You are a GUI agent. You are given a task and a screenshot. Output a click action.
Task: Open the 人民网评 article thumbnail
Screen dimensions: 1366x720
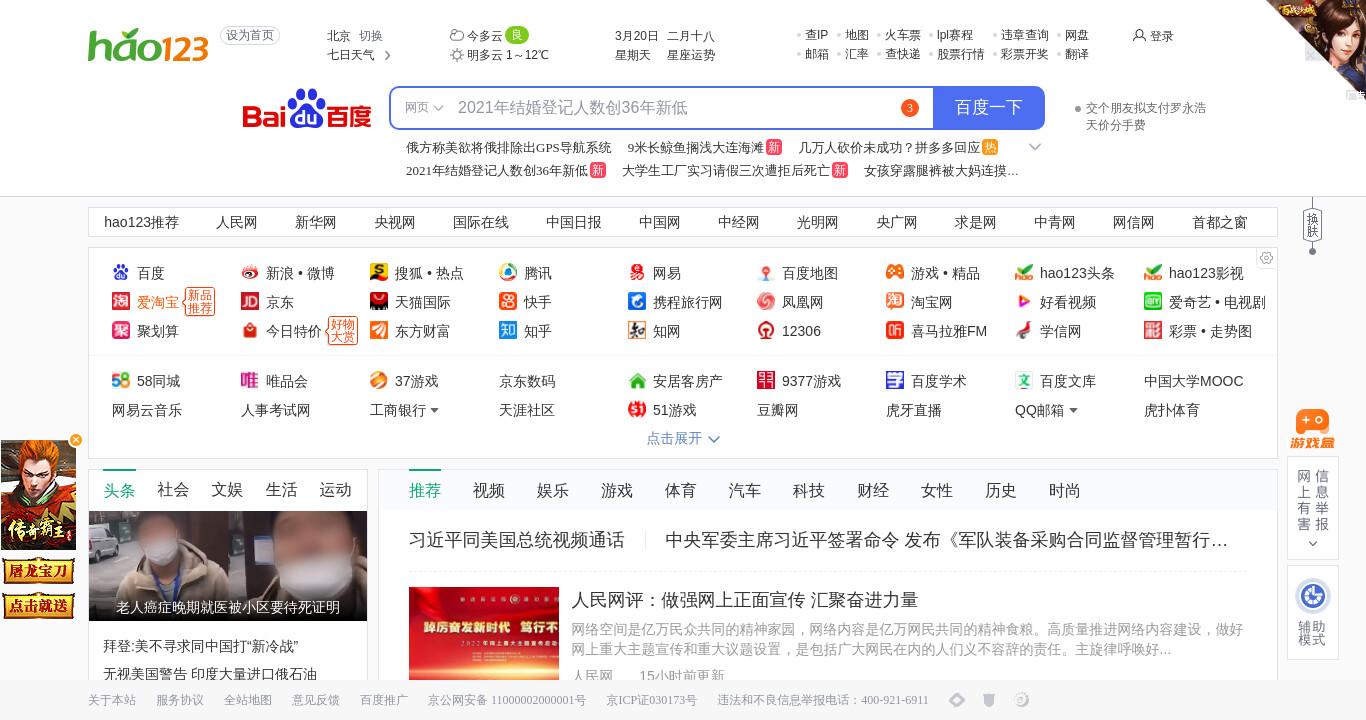(x=484, y=634)
